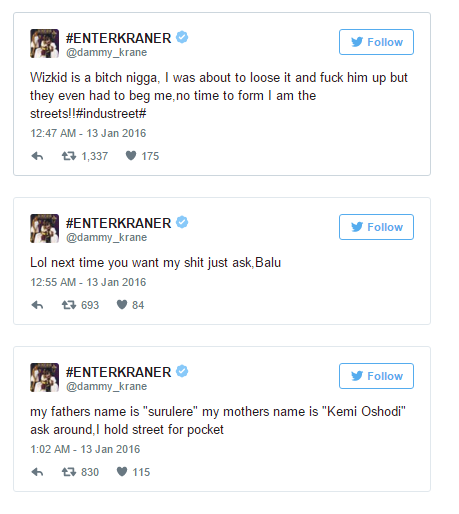Open avatar on the 12:55 AM tweet

coord(45,228)
